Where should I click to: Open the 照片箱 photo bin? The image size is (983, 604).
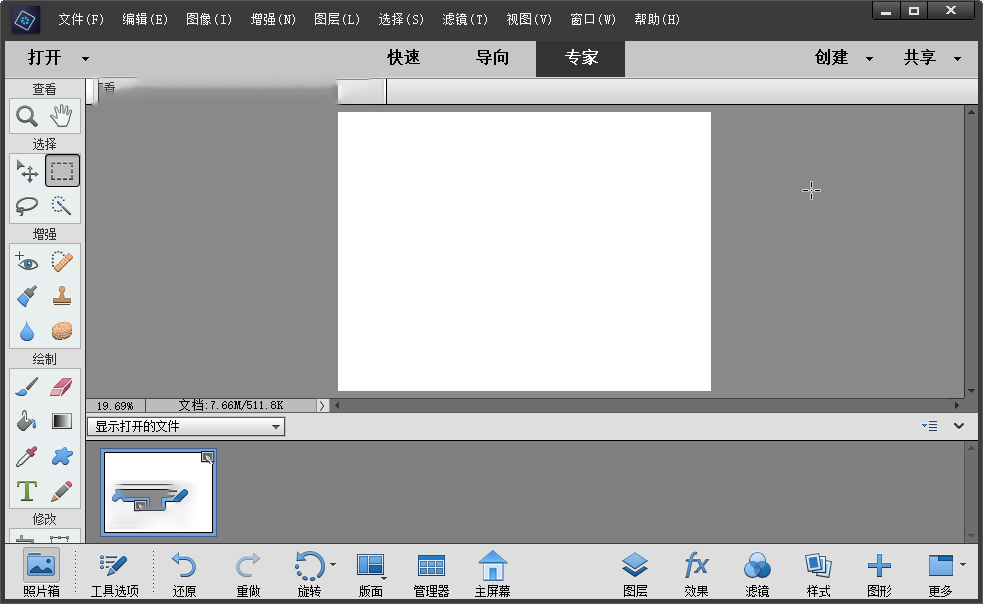pos(41,573)
